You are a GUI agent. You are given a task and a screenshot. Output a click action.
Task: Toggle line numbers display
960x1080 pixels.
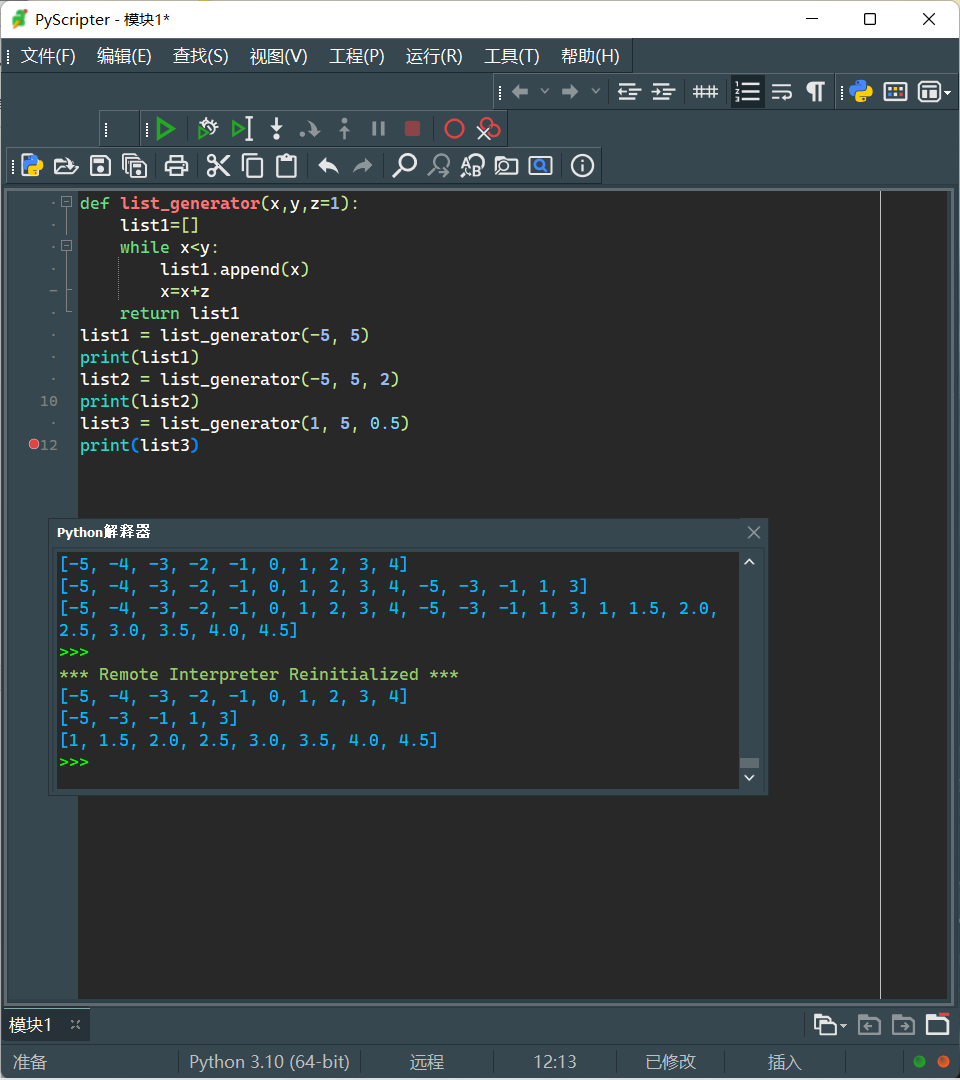747,92
